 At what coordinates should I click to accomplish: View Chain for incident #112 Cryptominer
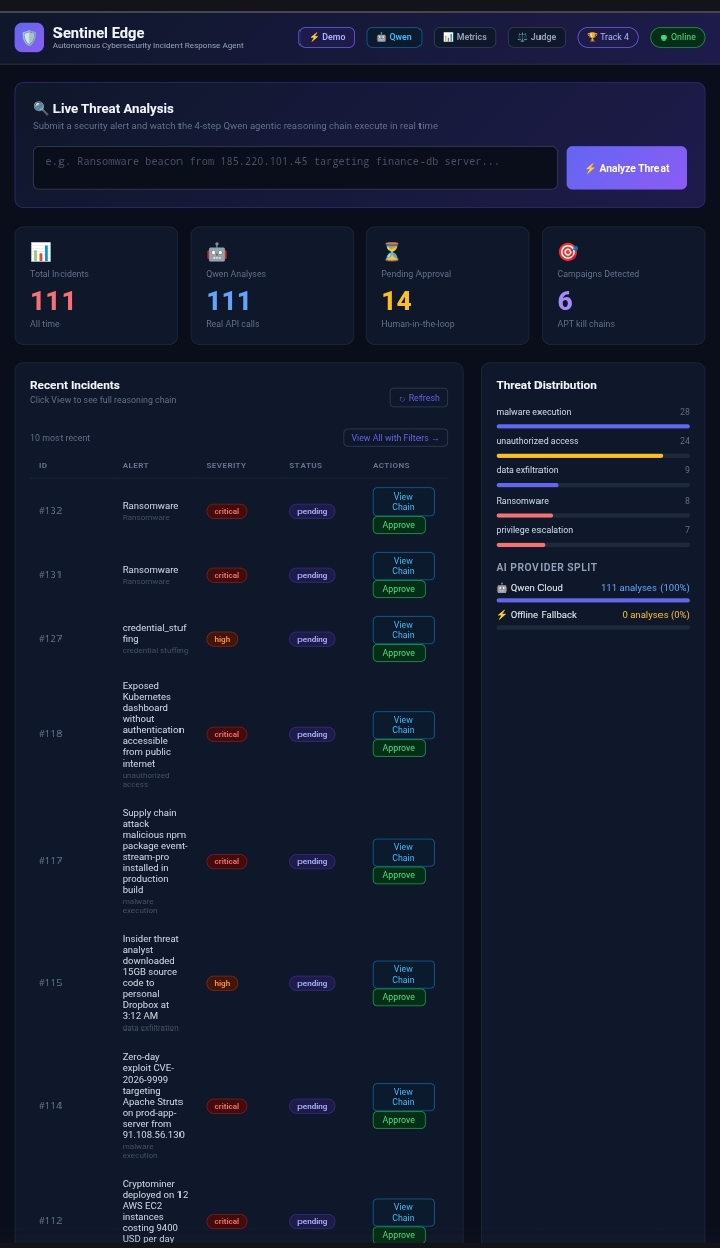tap(403, 1212)
